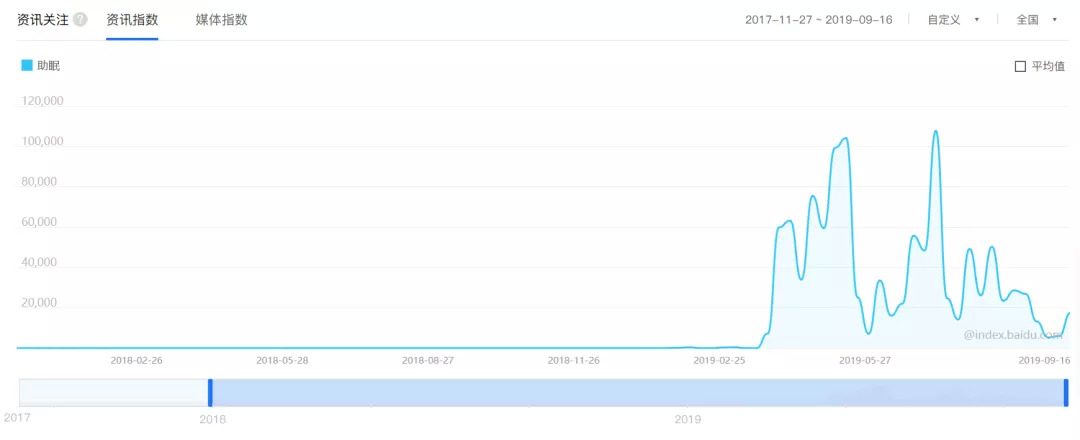Click the @index.baidu.com watermark
This screenshot has width=1080, height=440.
point(1012,337)
